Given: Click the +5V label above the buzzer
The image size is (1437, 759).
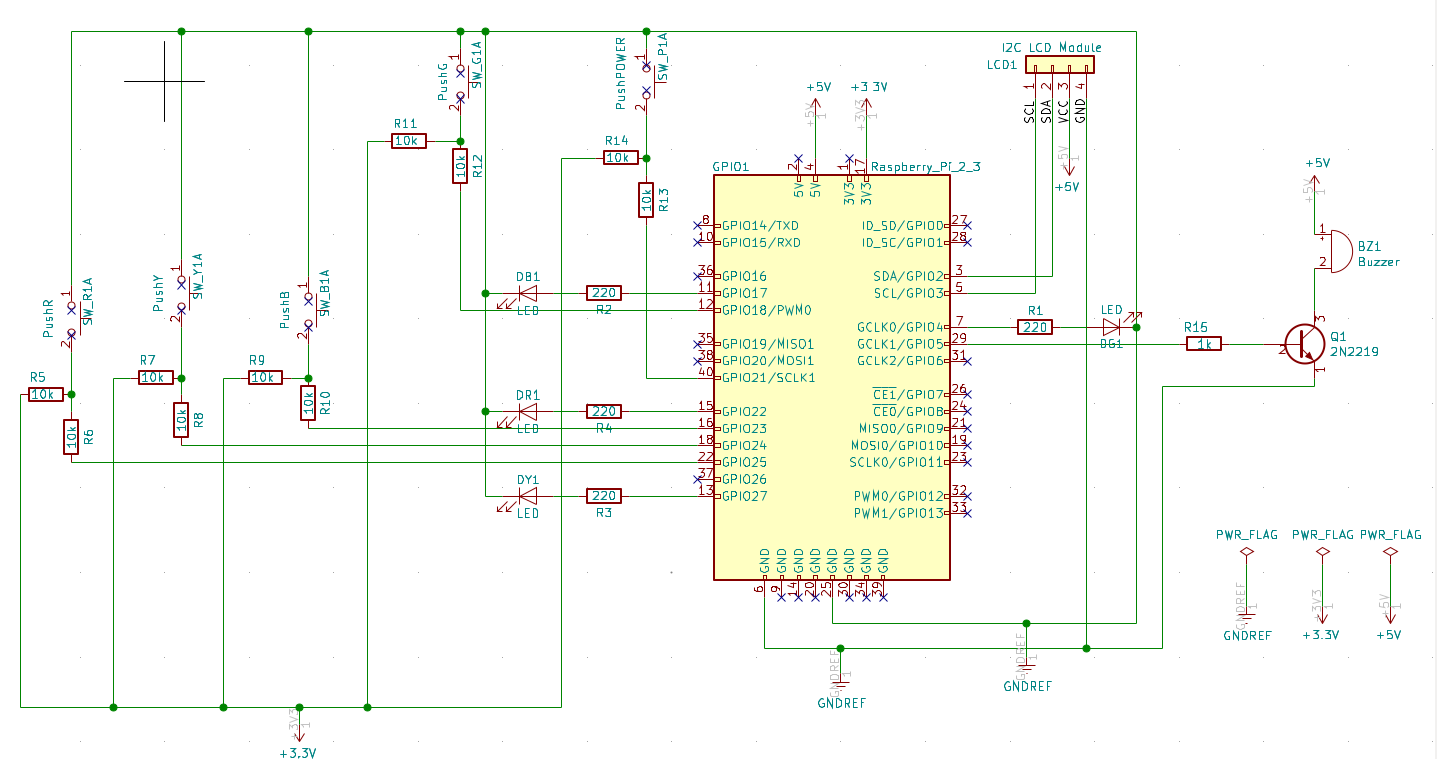Looking at the screenshot, I should pos(1318,163).
